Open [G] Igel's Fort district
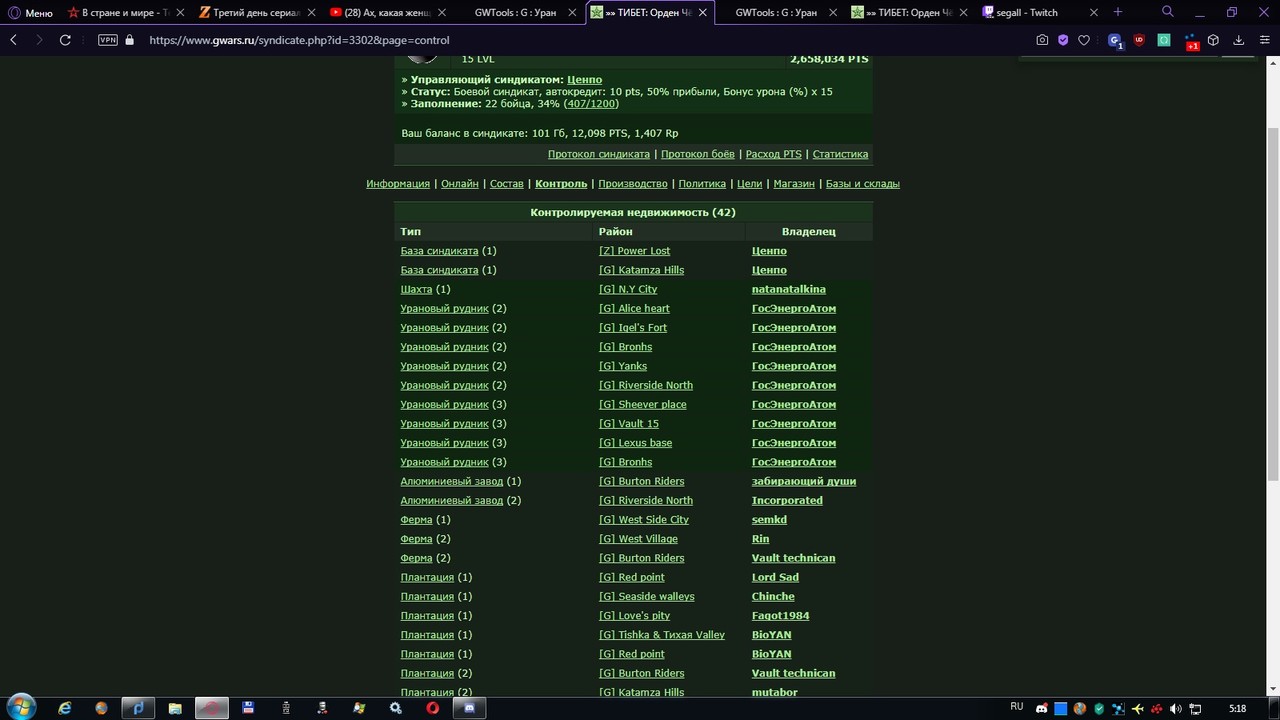Image resolution: width=1280 pixels, height=720 pixels. (633, 328)
